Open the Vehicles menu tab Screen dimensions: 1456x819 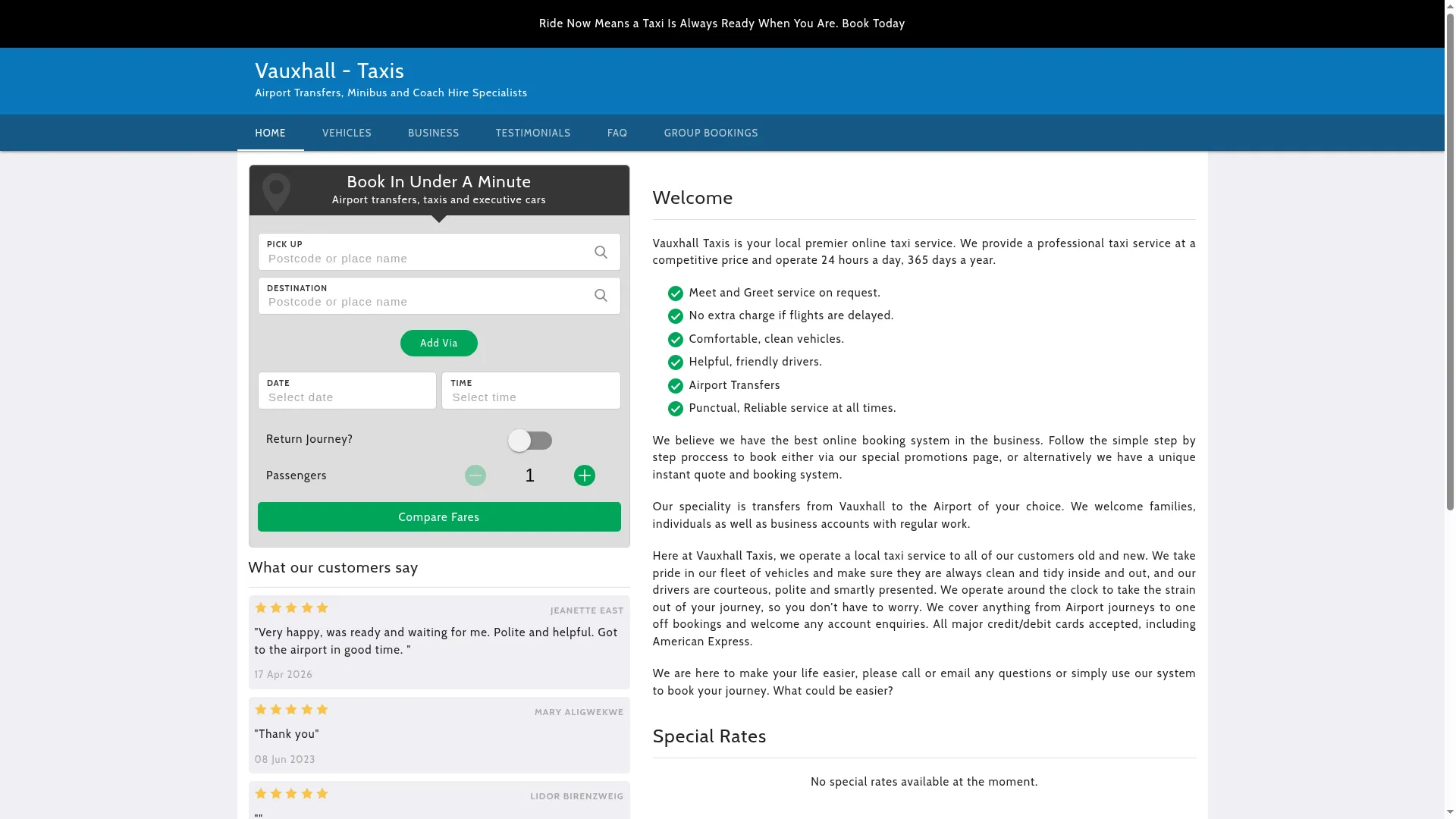click(x=347, y=133)
